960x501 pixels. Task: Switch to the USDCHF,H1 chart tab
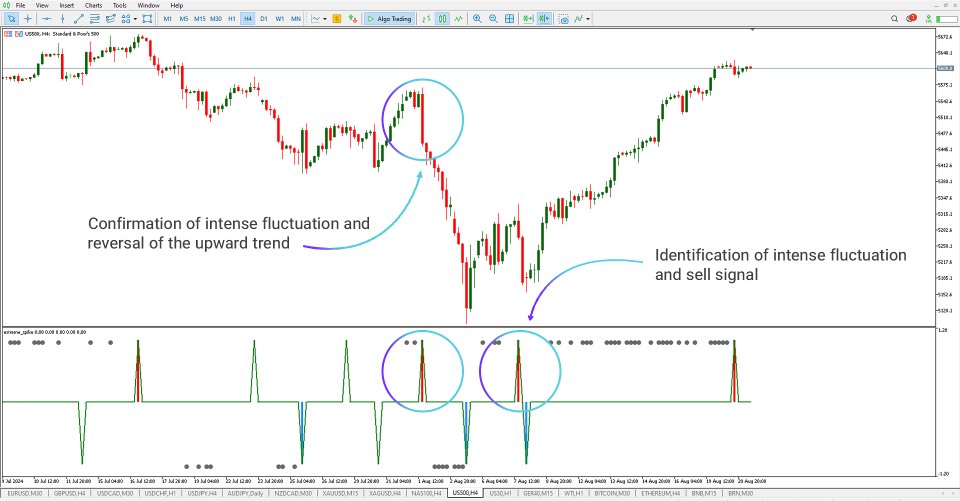coord(160,493)
